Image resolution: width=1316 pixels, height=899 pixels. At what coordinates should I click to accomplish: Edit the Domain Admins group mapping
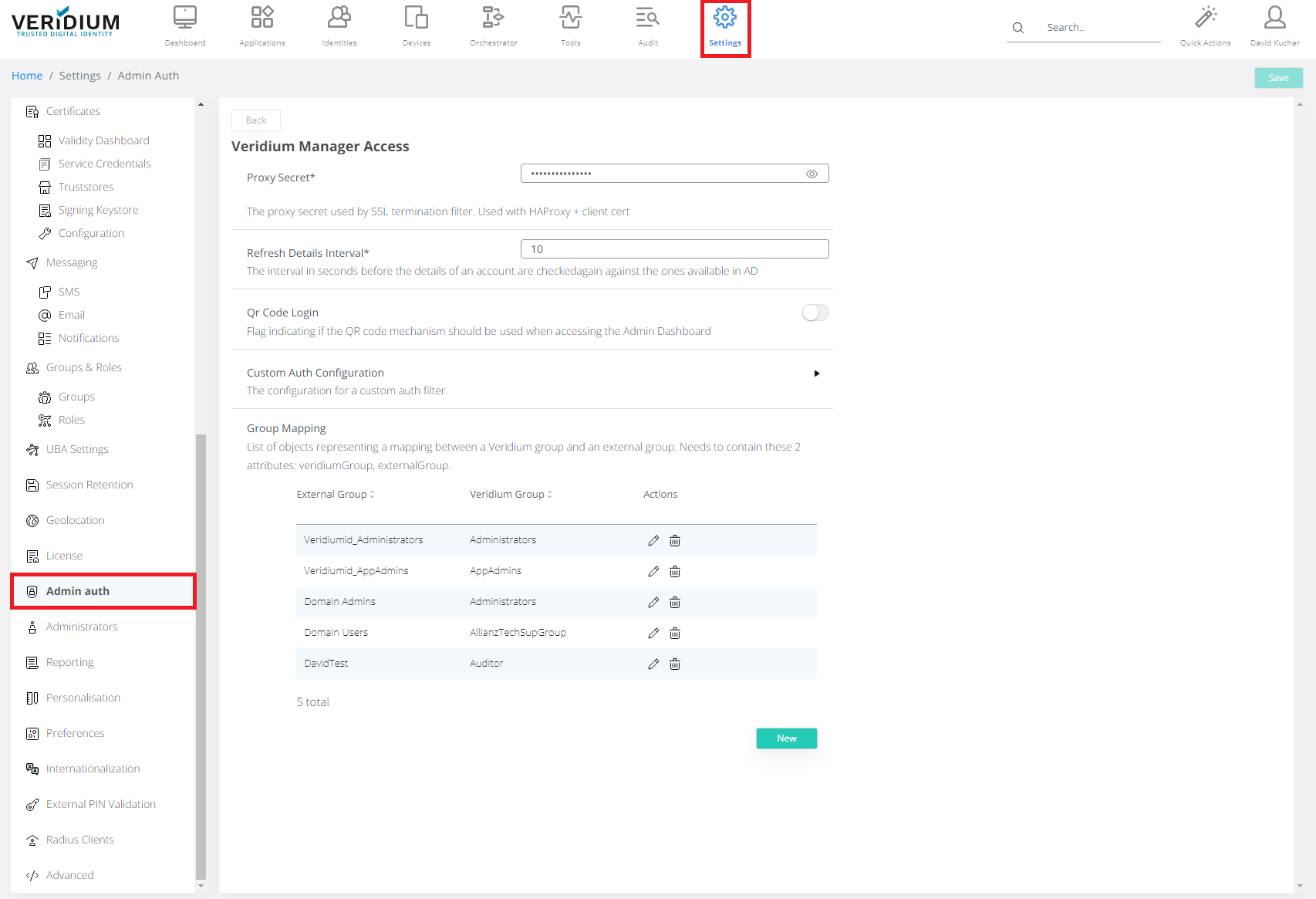click(653, 602)
